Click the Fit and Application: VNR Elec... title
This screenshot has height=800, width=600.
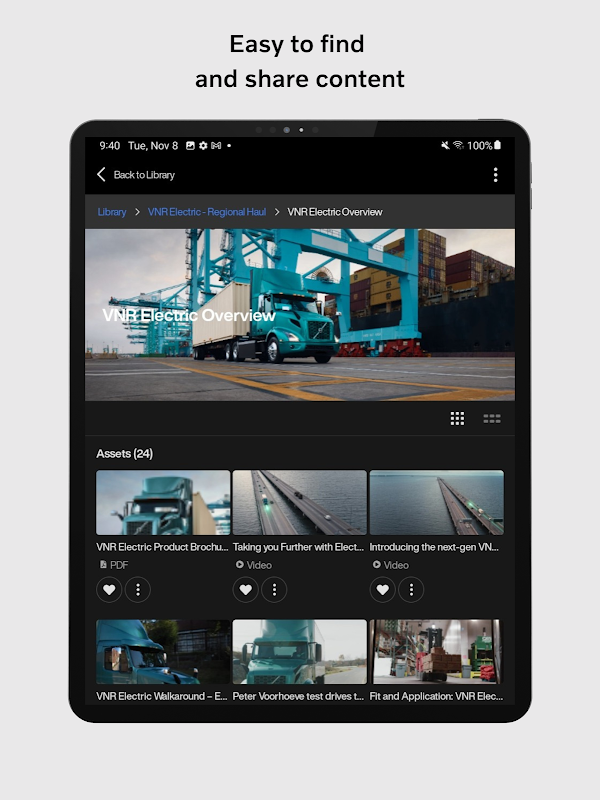tap(436, 696)
